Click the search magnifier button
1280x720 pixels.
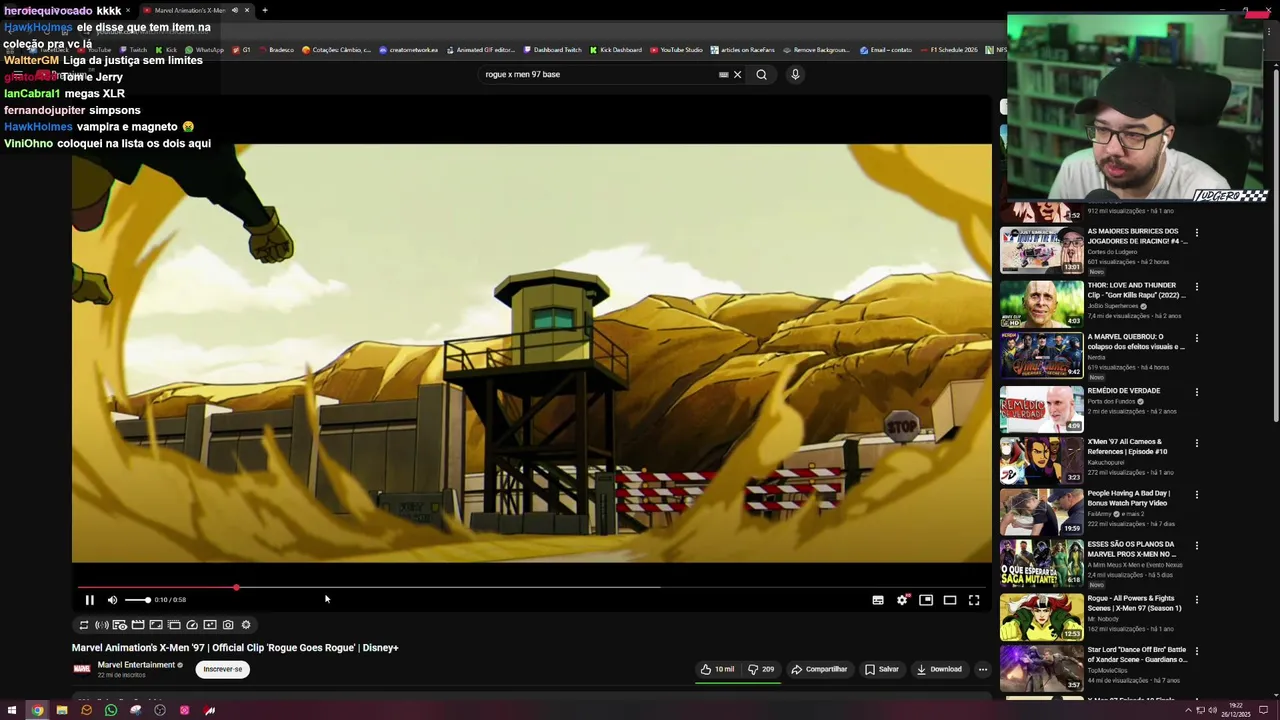pyautogui.click(x=761, y=74)
